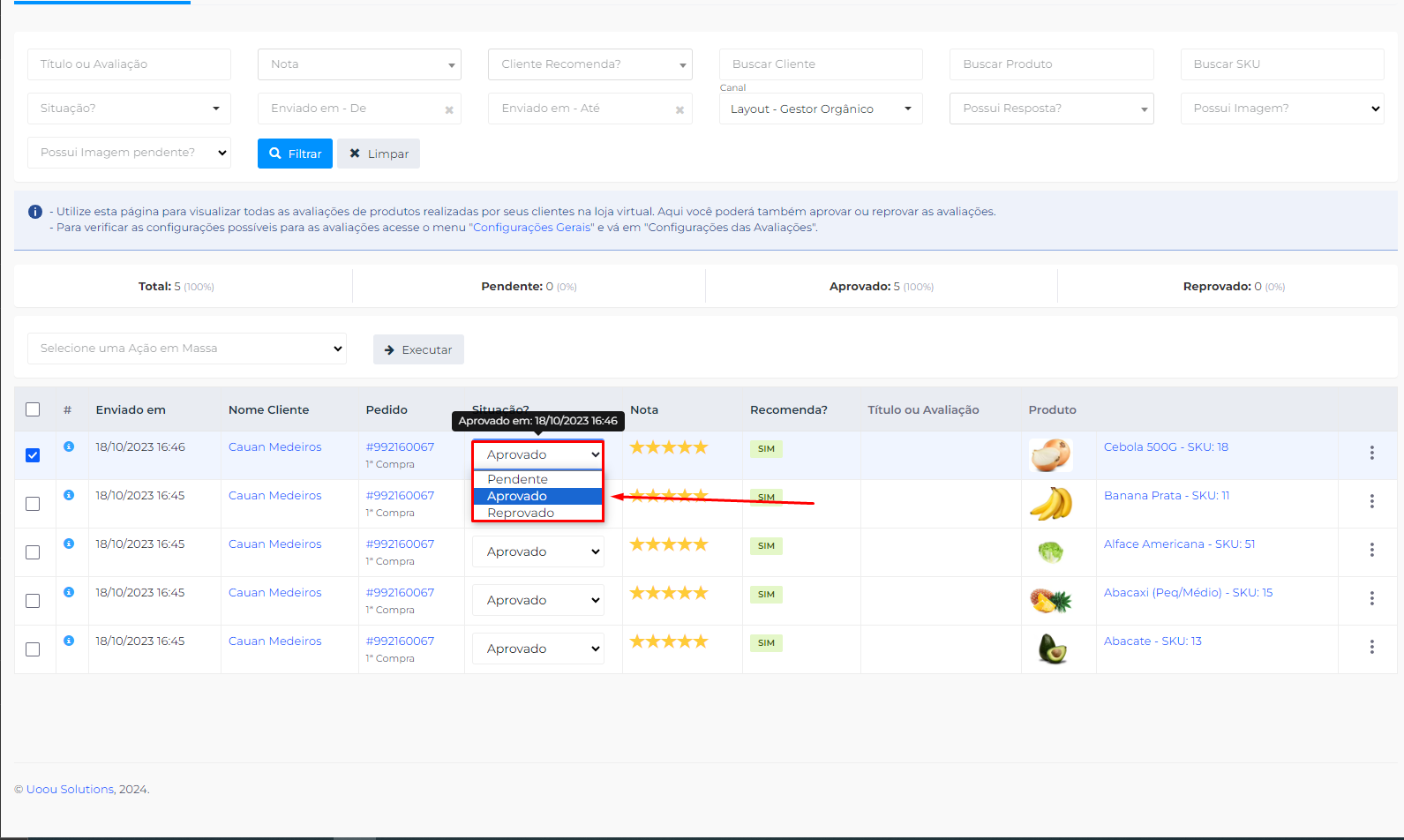
Task: Open actions menu for Abacaxi row
Action: [x=1371, y=598]
